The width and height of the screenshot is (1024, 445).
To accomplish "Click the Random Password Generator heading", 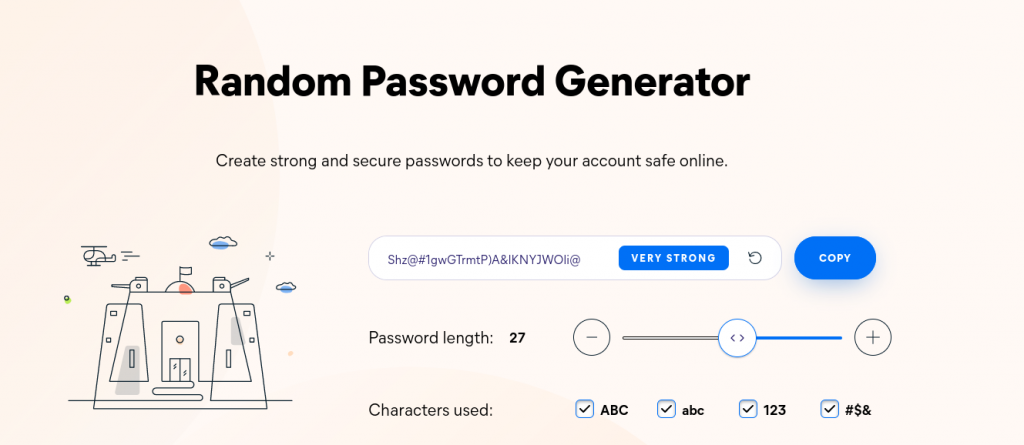I will tap(472, 82).
